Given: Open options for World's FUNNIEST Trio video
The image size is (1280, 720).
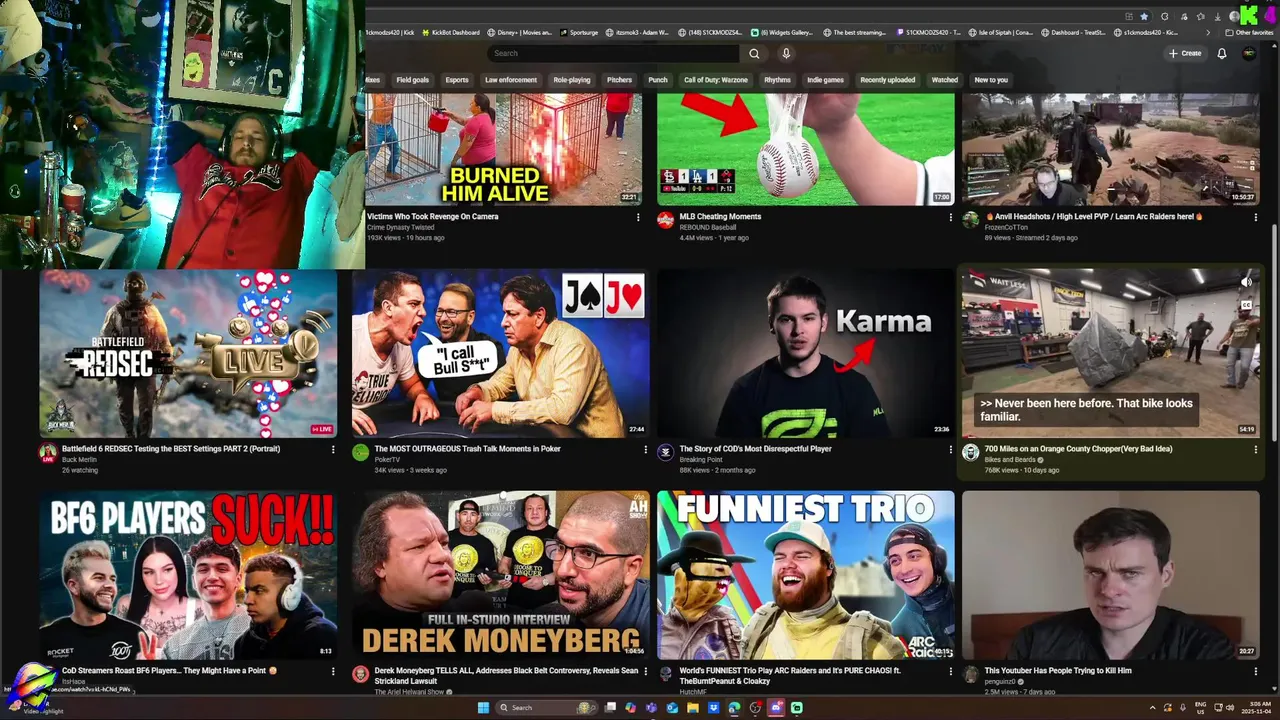Looking at the screenshot, I should pyautogui.click(x=950, y=671).
